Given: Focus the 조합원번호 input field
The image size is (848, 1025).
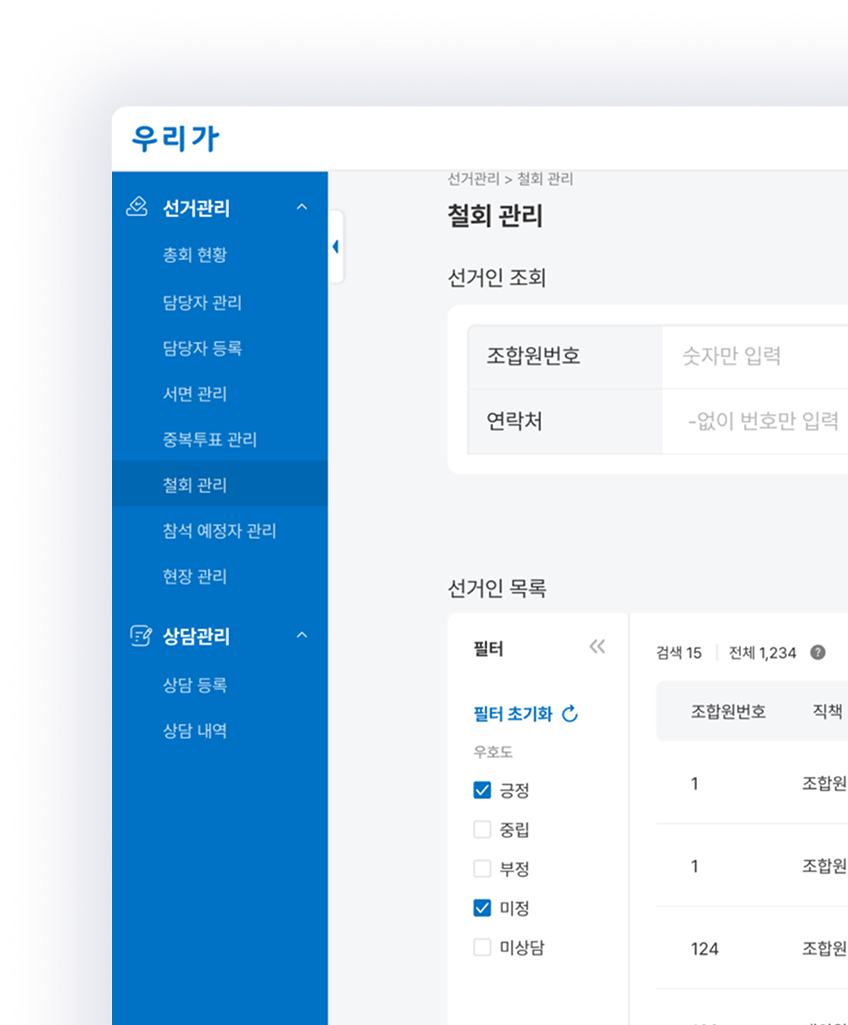Looking at the screenshot, I should tap(755, 356).
